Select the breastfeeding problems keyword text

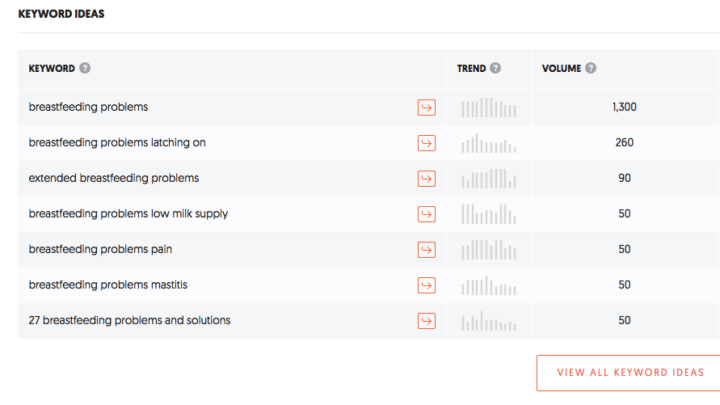click(88, 107)
